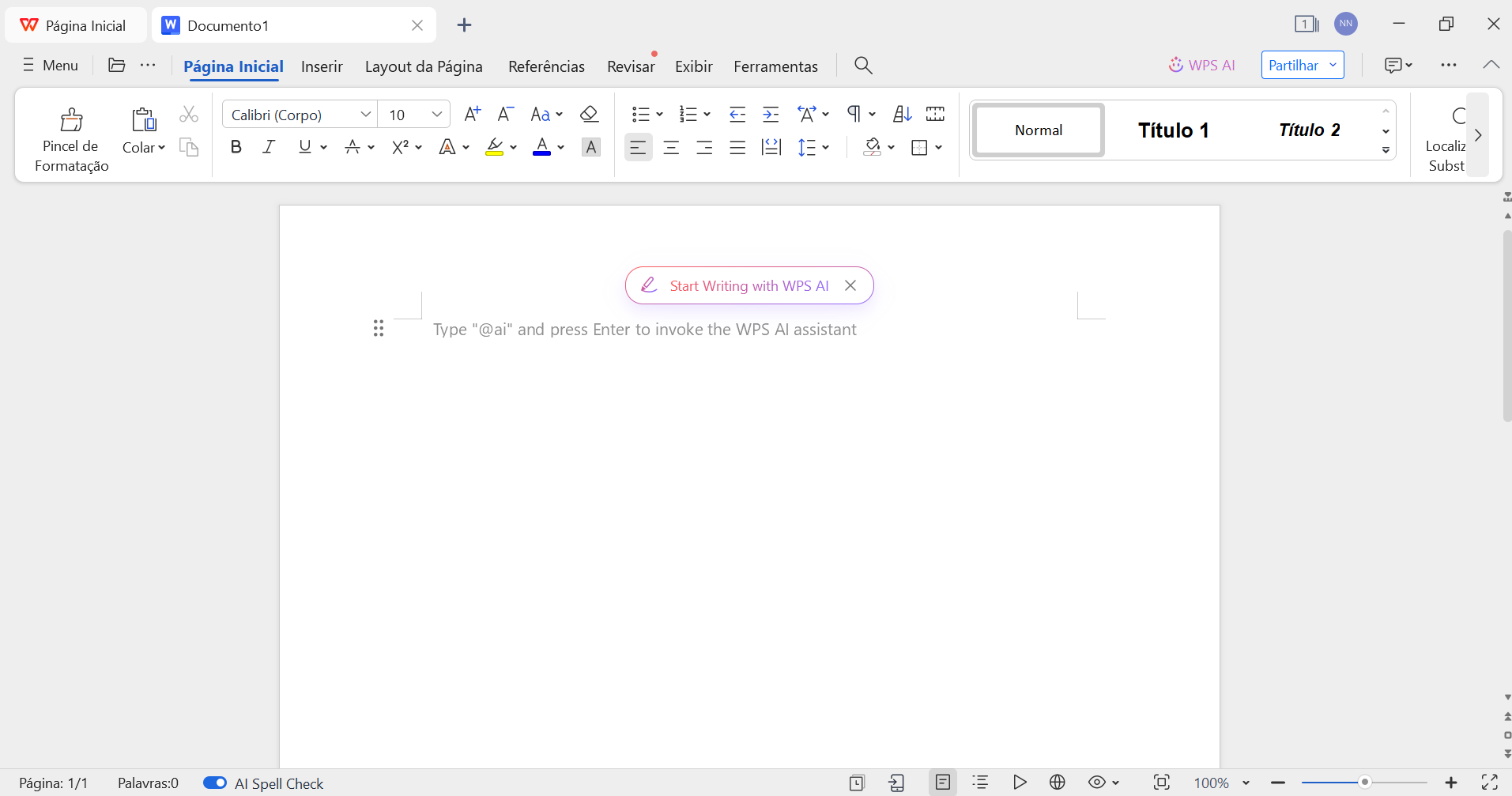Expand the line spacing options

826,147
